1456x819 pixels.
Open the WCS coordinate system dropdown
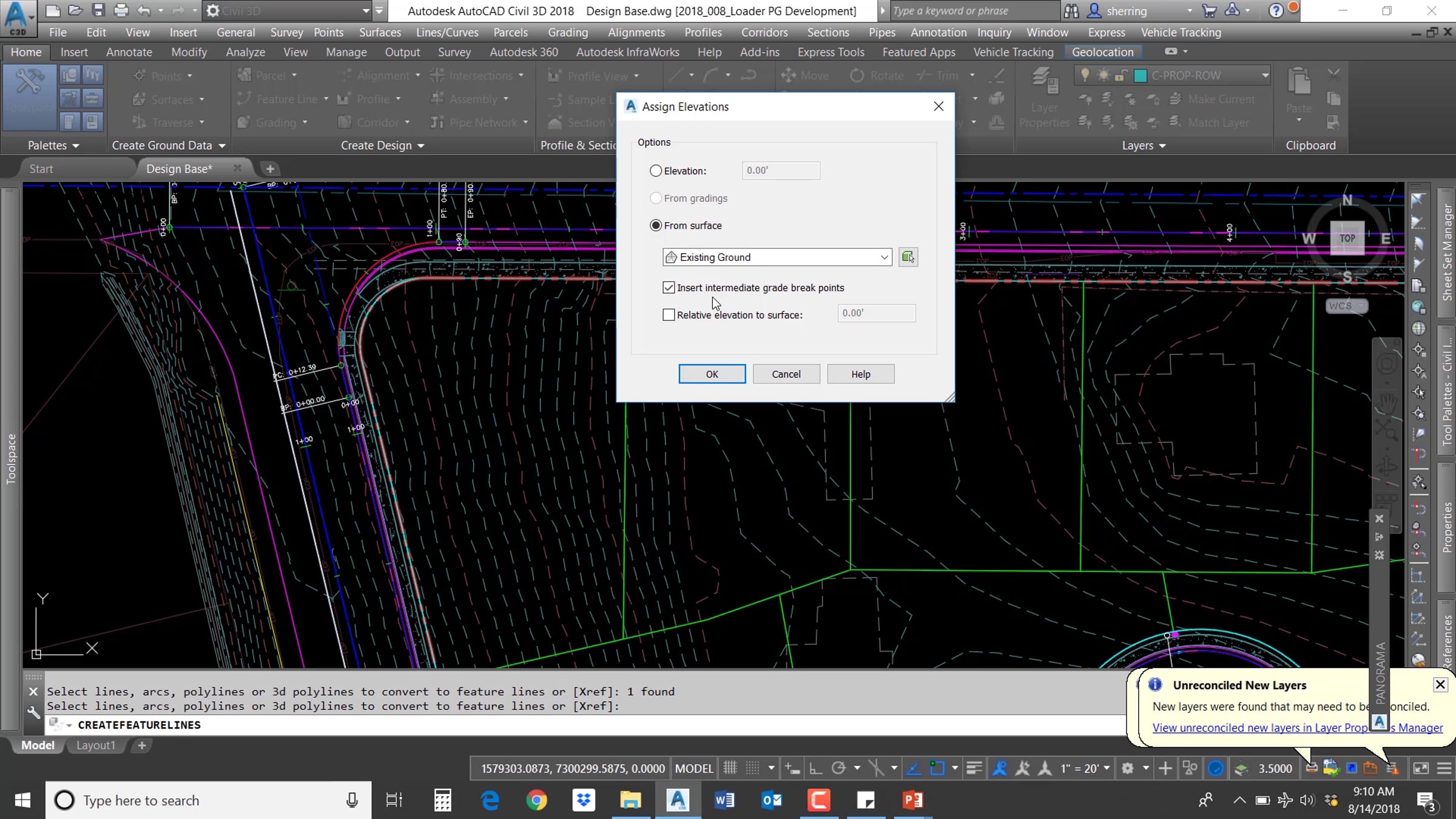(1346, 306)
